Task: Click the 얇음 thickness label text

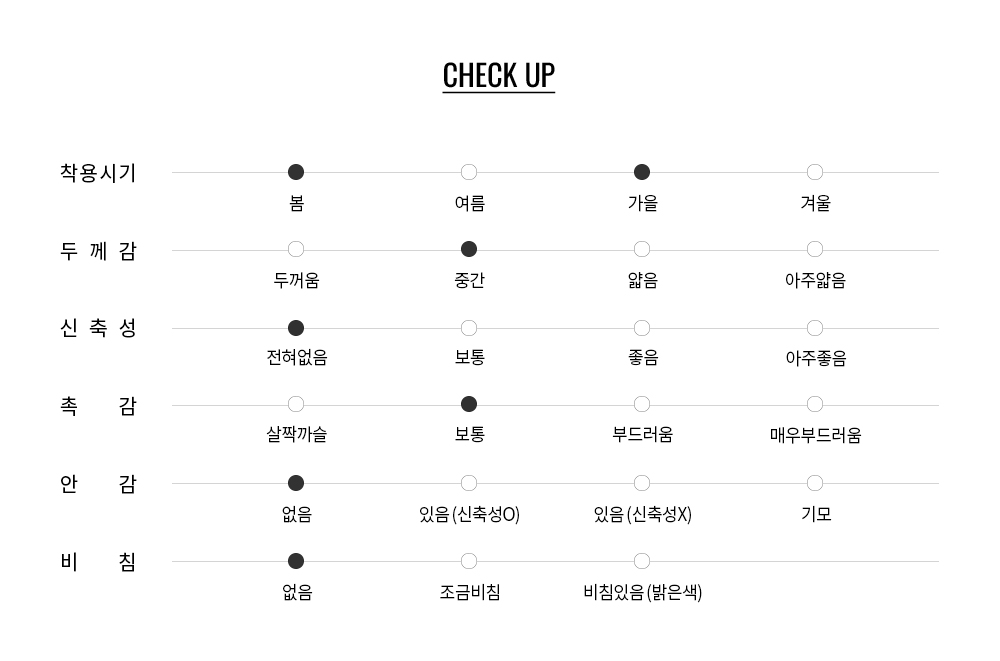Action: 642,280
